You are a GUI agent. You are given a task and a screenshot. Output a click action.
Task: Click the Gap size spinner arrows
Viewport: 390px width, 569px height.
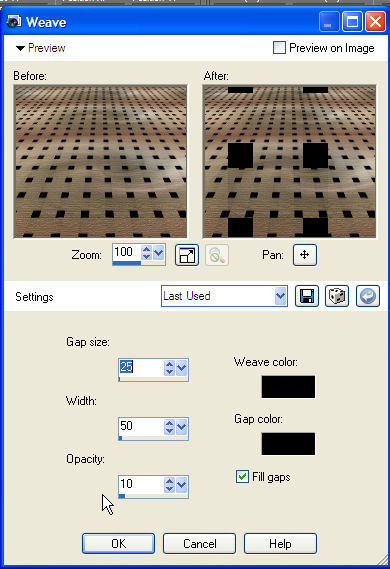click(169, 368)
